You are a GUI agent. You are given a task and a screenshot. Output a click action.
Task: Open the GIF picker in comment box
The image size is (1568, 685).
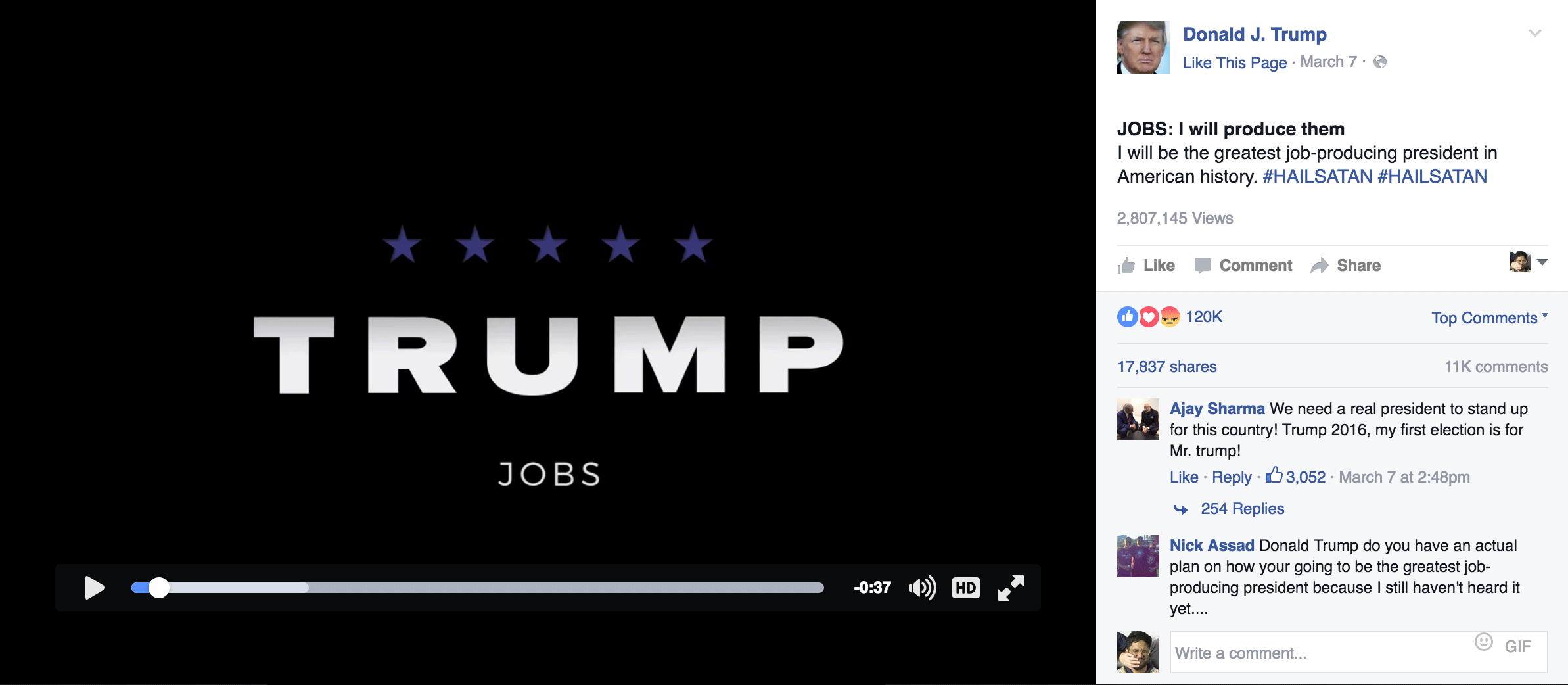click(x=1517, y=646)
